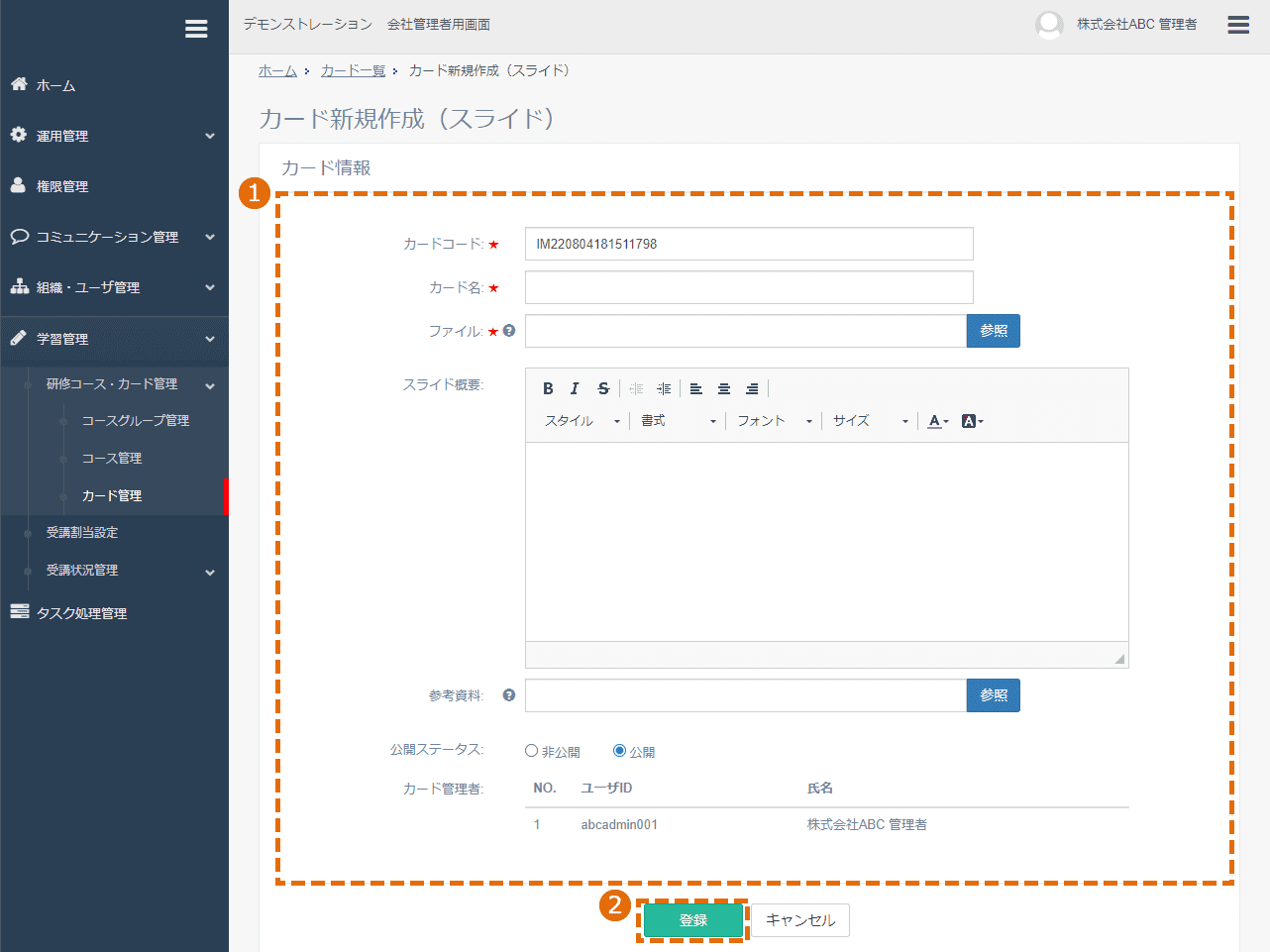Click the editor resize grip corner
The height and width of the screenshot is (952, 1270).
pyautogui.click(x=1119, y=659)
